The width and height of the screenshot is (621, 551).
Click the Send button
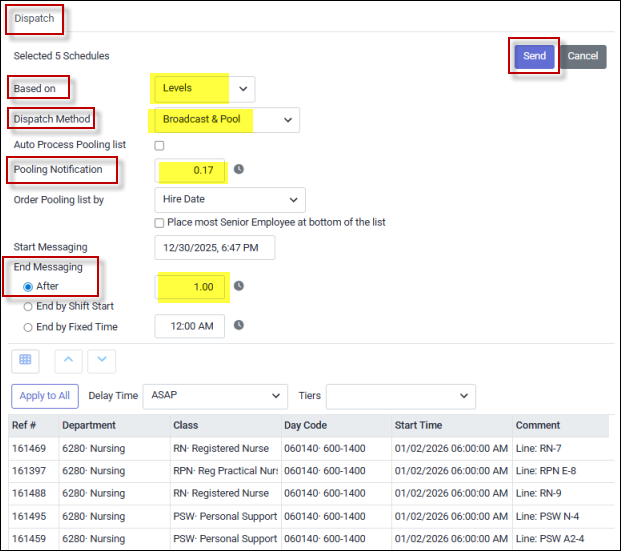click(534, 56)
